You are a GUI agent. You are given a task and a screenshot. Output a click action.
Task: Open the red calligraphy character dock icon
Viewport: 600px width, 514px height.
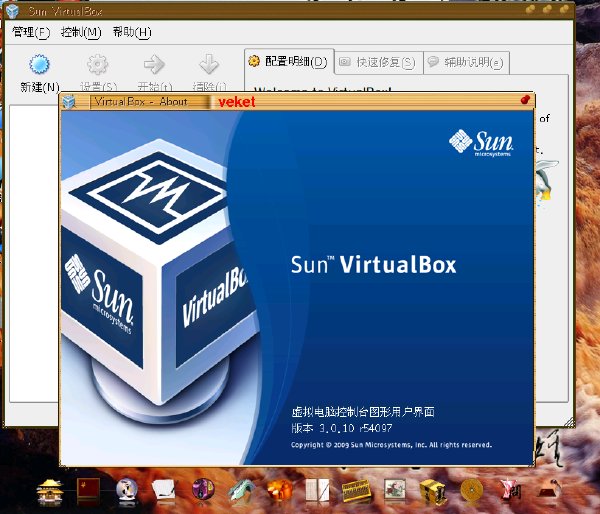511,491
